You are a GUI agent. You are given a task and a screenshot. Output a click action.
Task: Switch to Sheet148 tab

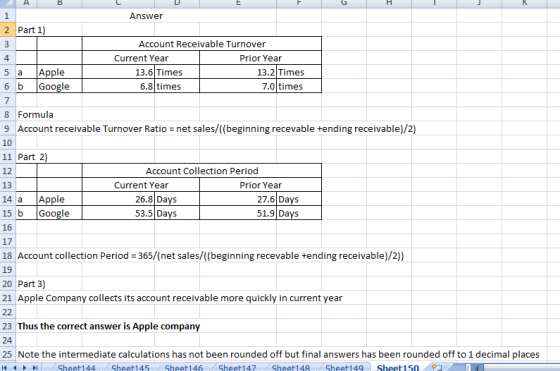pos(291,368)
